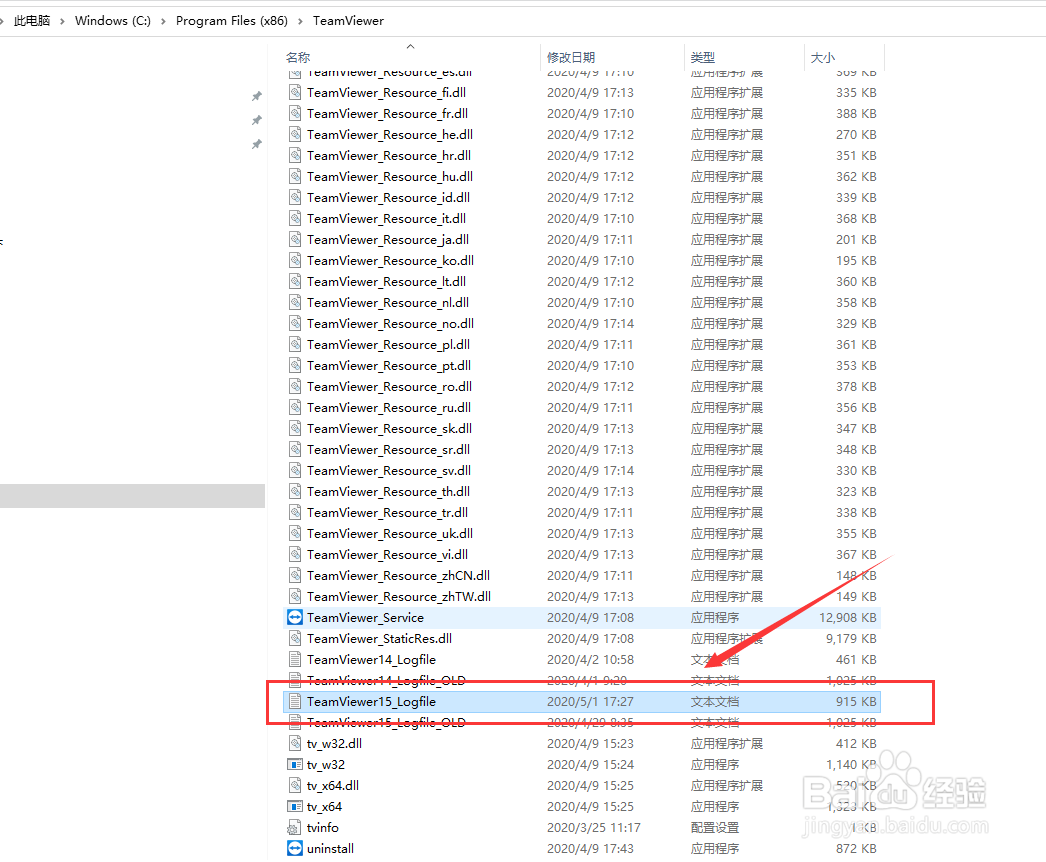The image size is (1046, 862).
Task: Click the tv_w32 application icon
Action: (x=295, y=764)
